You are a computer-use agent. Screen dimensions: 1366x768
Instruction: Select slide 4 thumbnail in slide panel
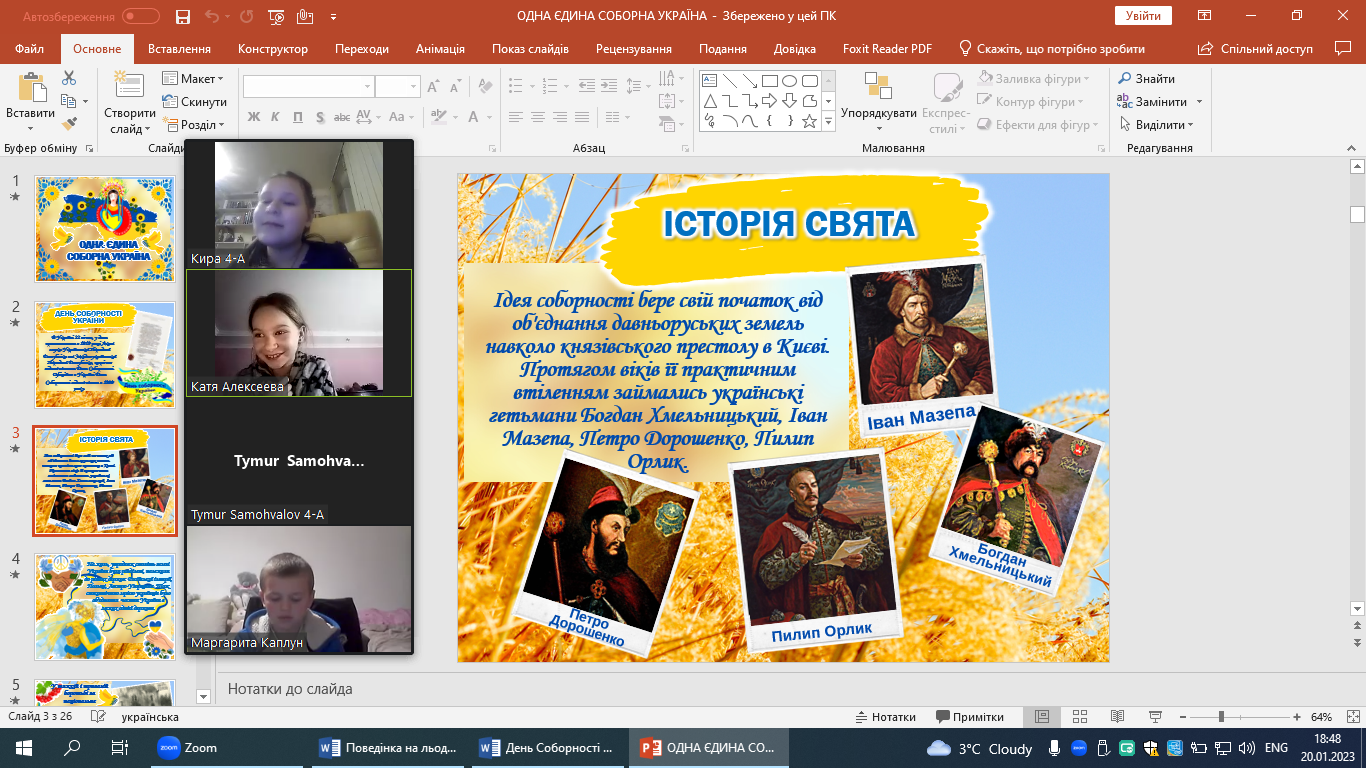(105, 607)
